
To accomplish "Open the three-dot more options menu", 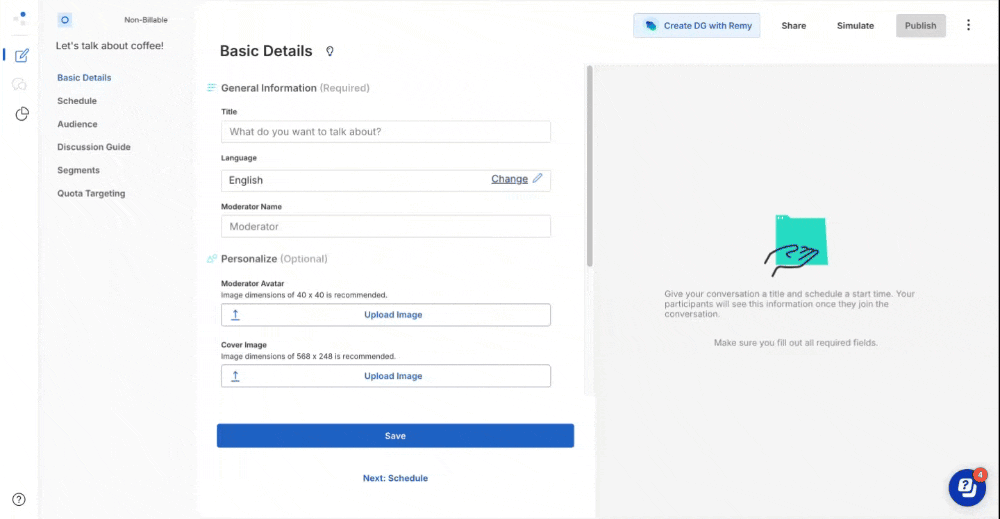I will [968, 25].
